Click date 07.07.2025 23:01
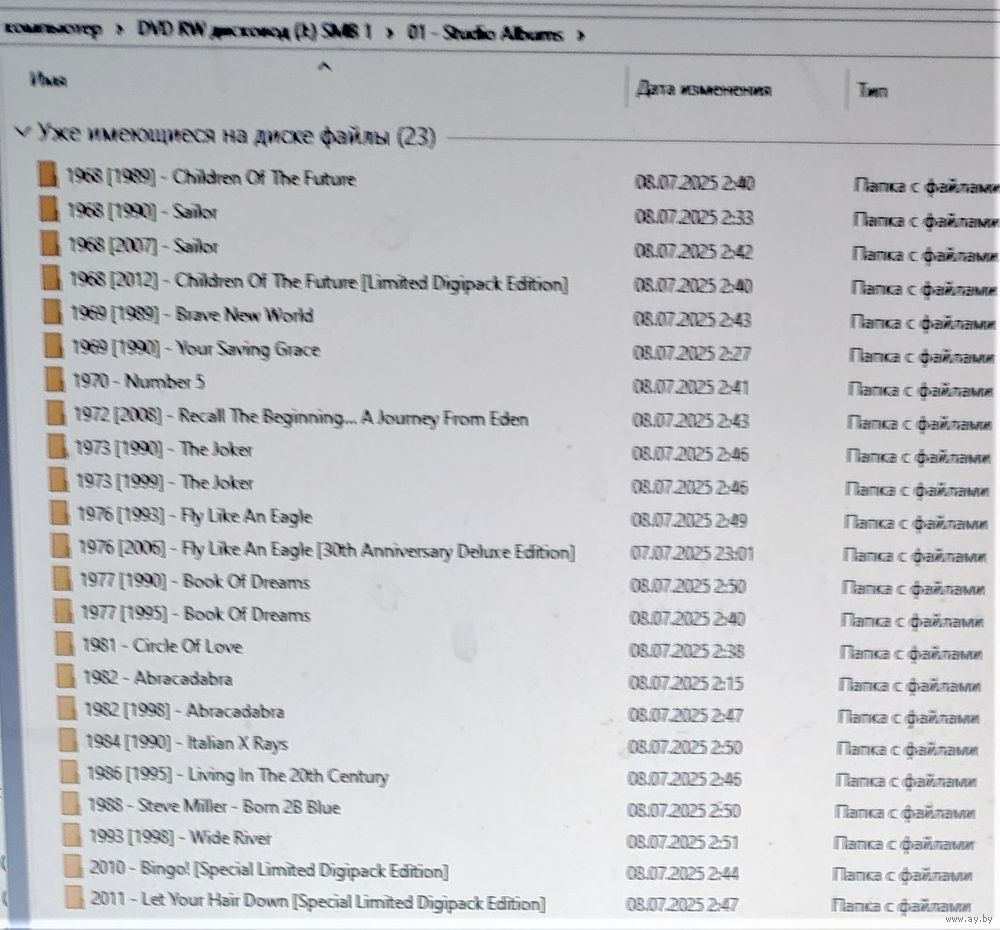The width and height of the screenshot is (1000, 930). (692, 552)
